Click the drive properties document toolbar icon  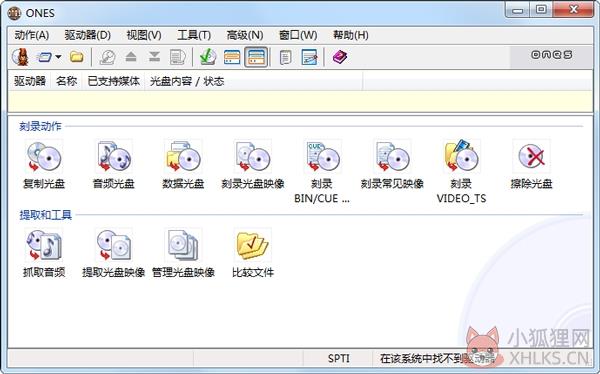(178, 57)
